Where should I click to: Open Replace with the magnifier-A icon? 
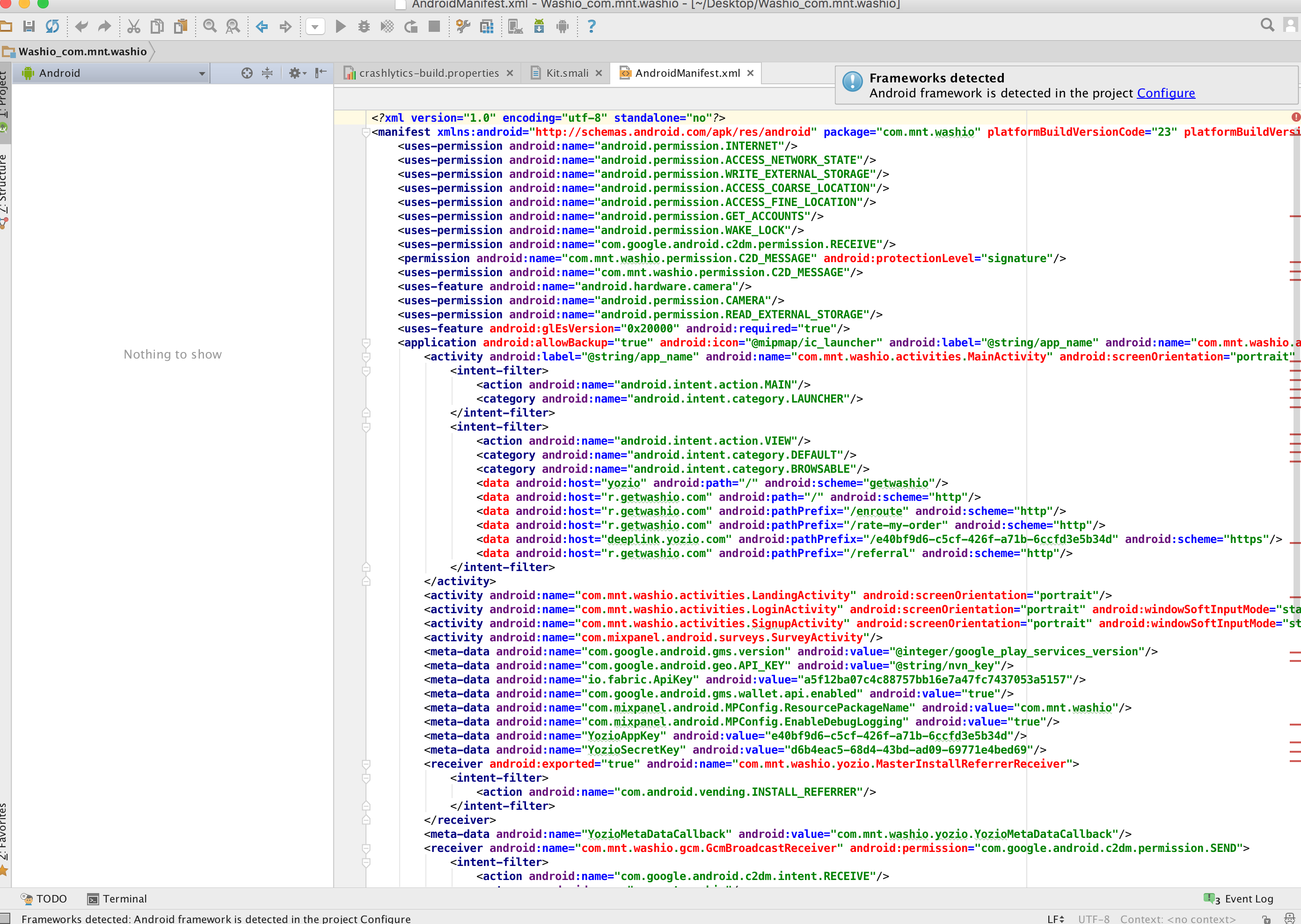click(x=233, y=26)
